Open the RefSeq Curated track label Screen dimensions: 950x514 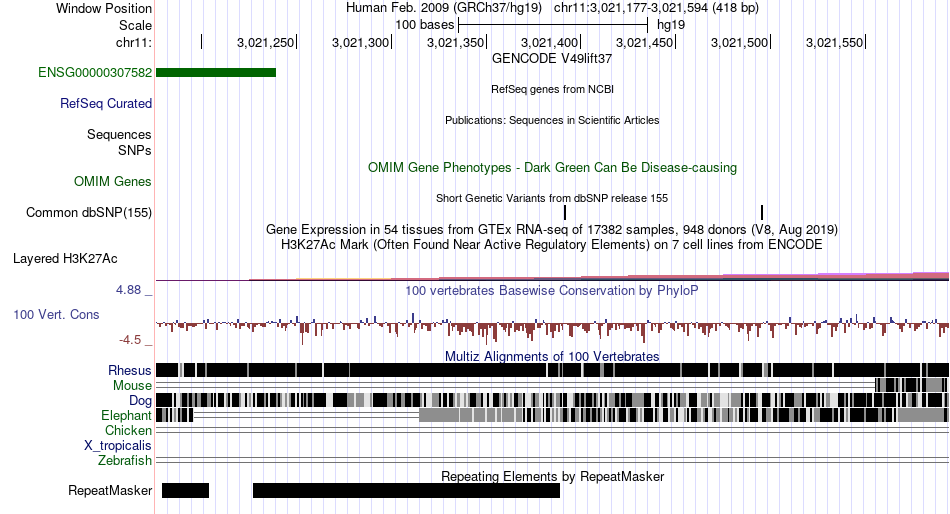click(x=106, y=104)
